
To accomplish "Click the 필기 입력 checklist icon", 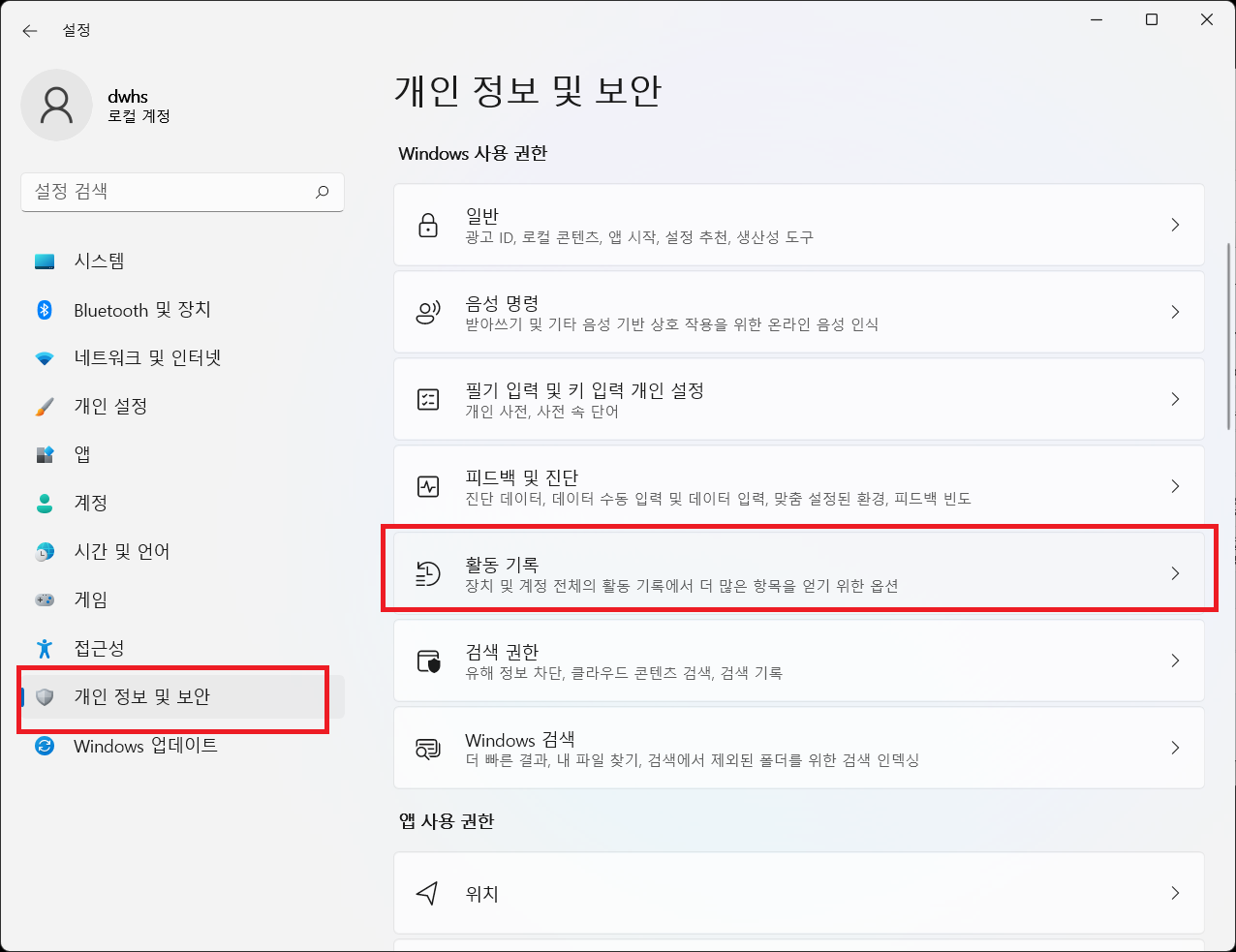I will (428, 399).
